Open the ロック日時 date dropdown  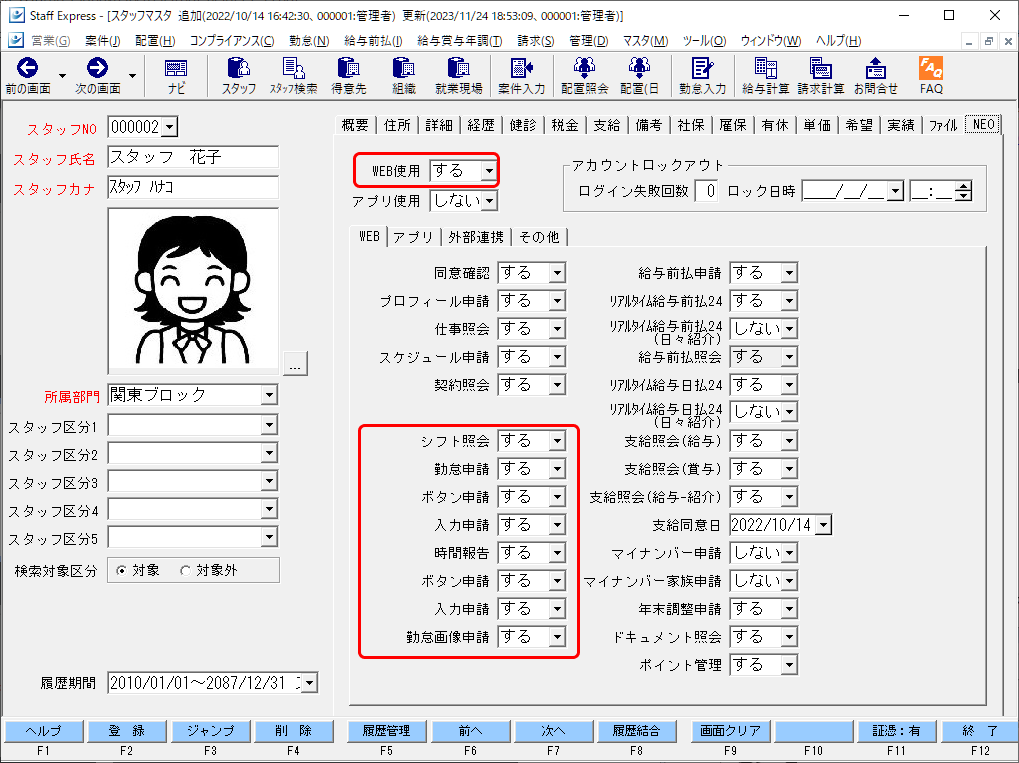tap(896, 191)
